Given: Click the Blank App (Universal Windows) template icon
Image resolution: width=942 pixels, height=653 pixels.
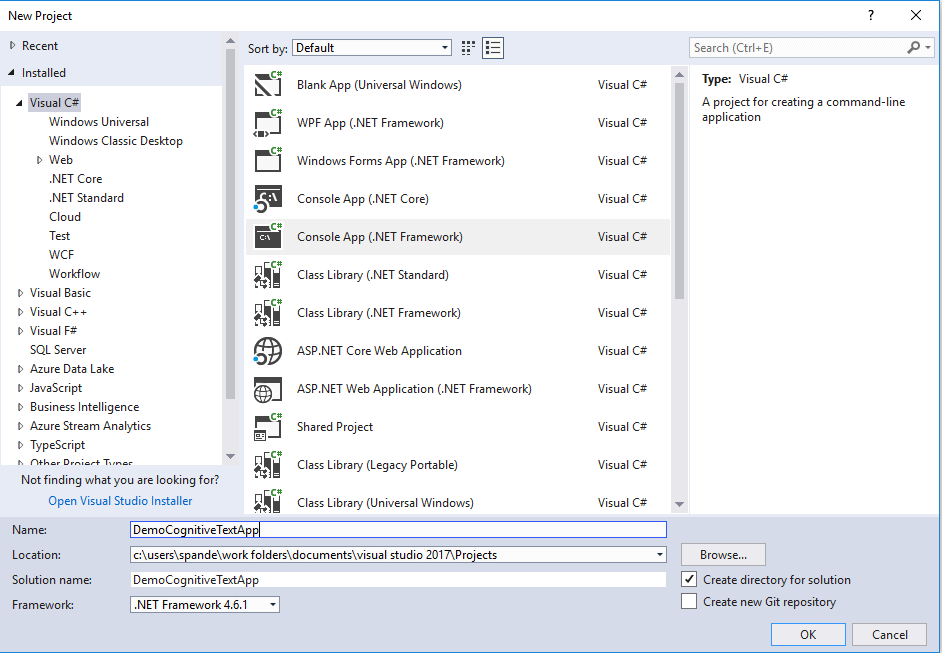Looking at the screenshot, I should coord(268,85).
